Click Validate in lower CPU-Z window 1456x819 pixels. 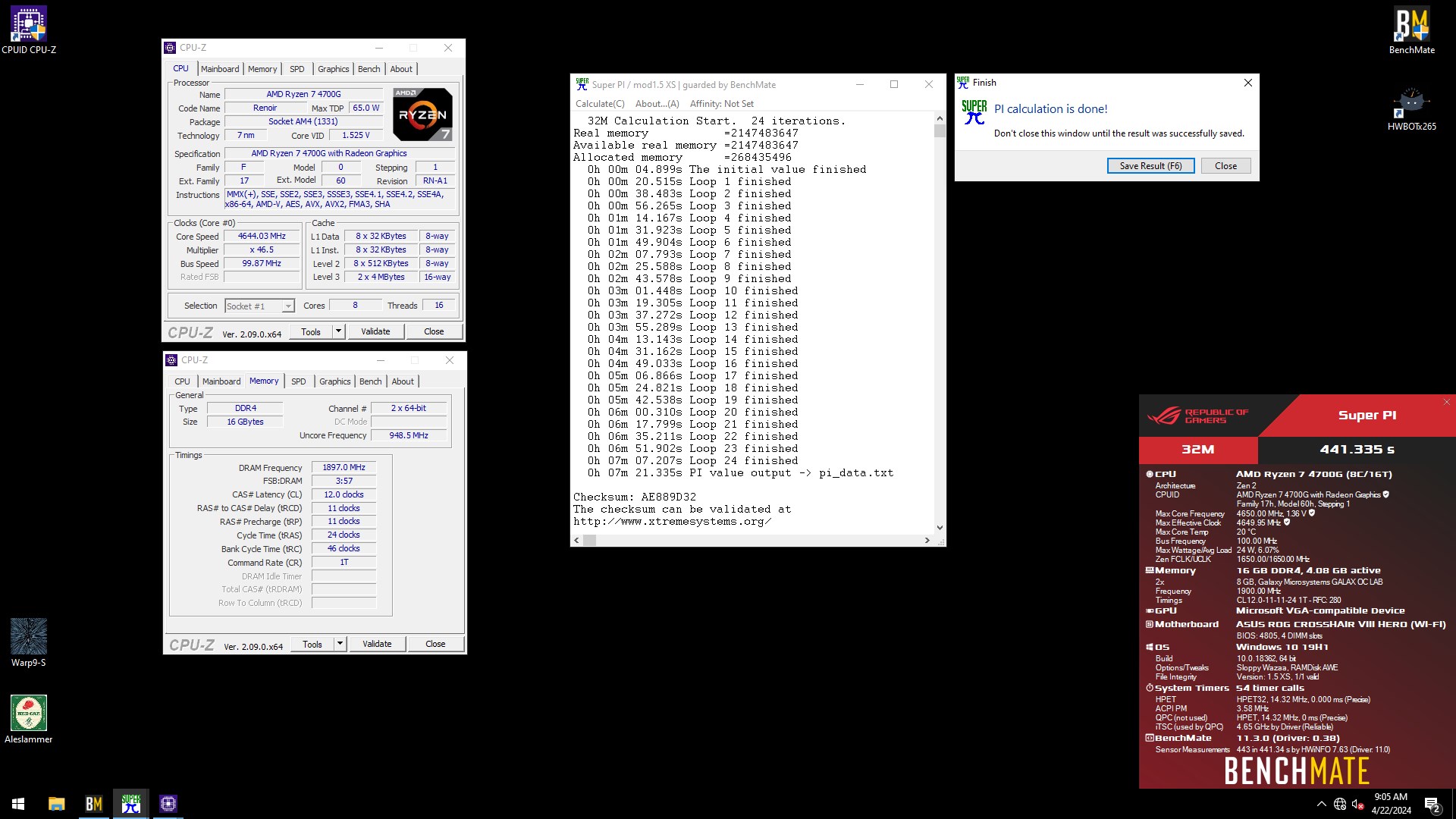click(377, 644)
